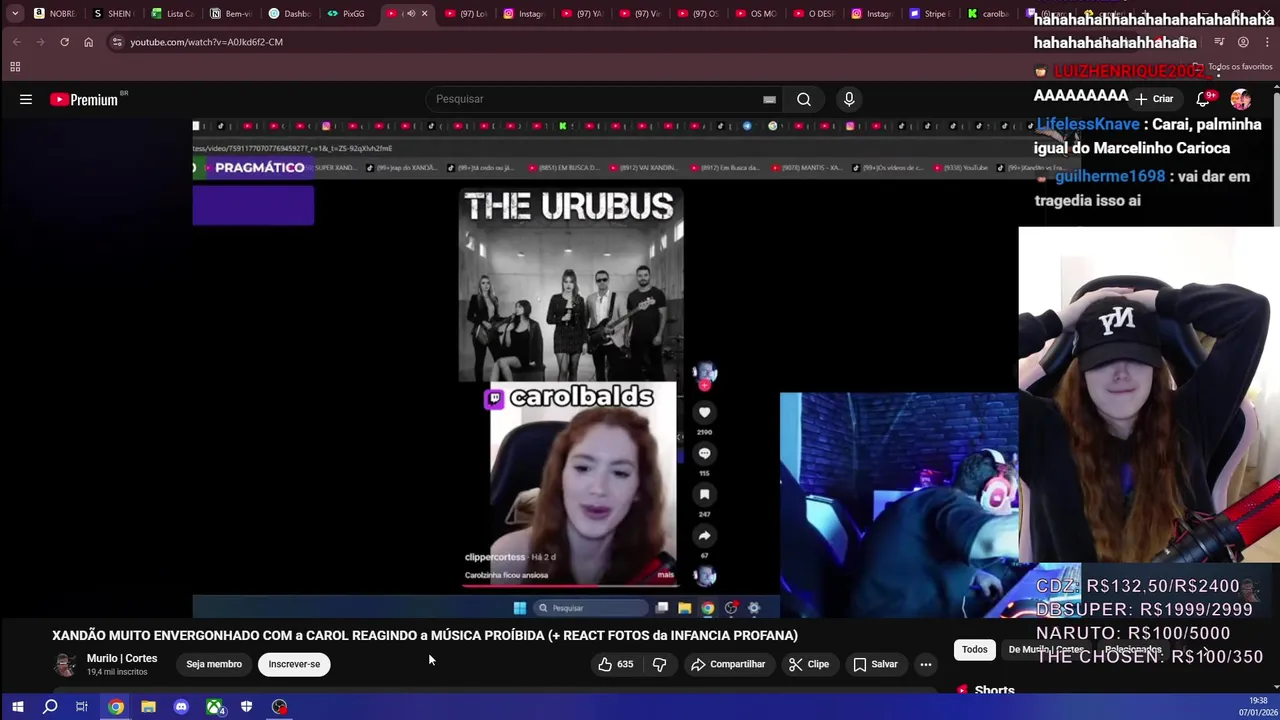Switch to the Lista Ca spreadsheet tab
The image size is (1280, 720).
click(172, 14)
